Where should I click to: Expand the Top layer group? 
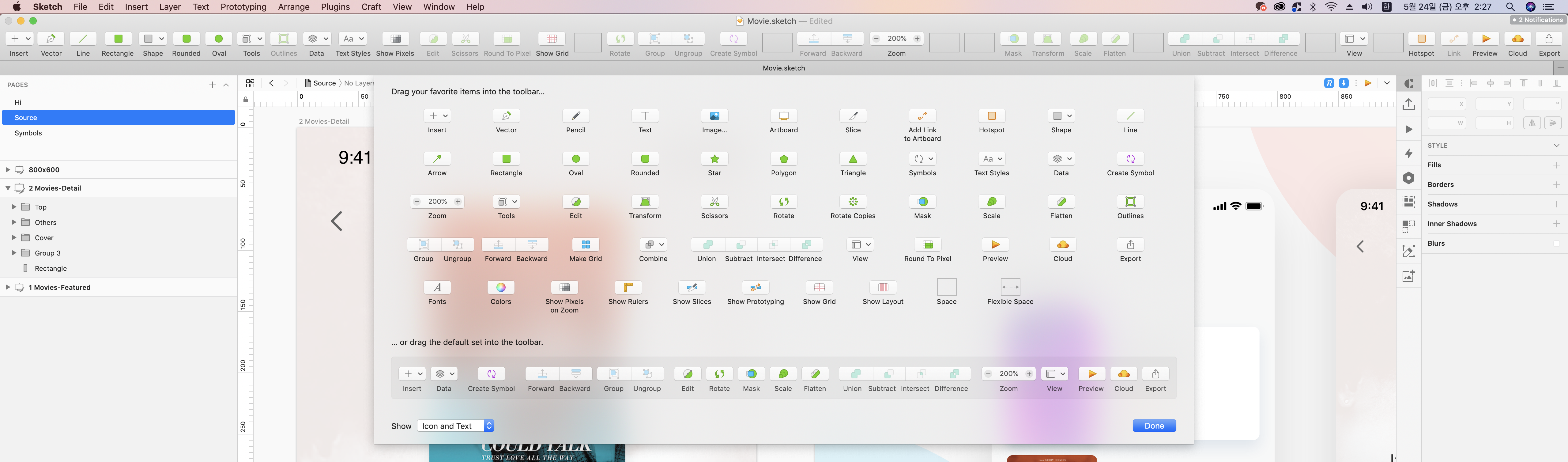tap(14, 207)
